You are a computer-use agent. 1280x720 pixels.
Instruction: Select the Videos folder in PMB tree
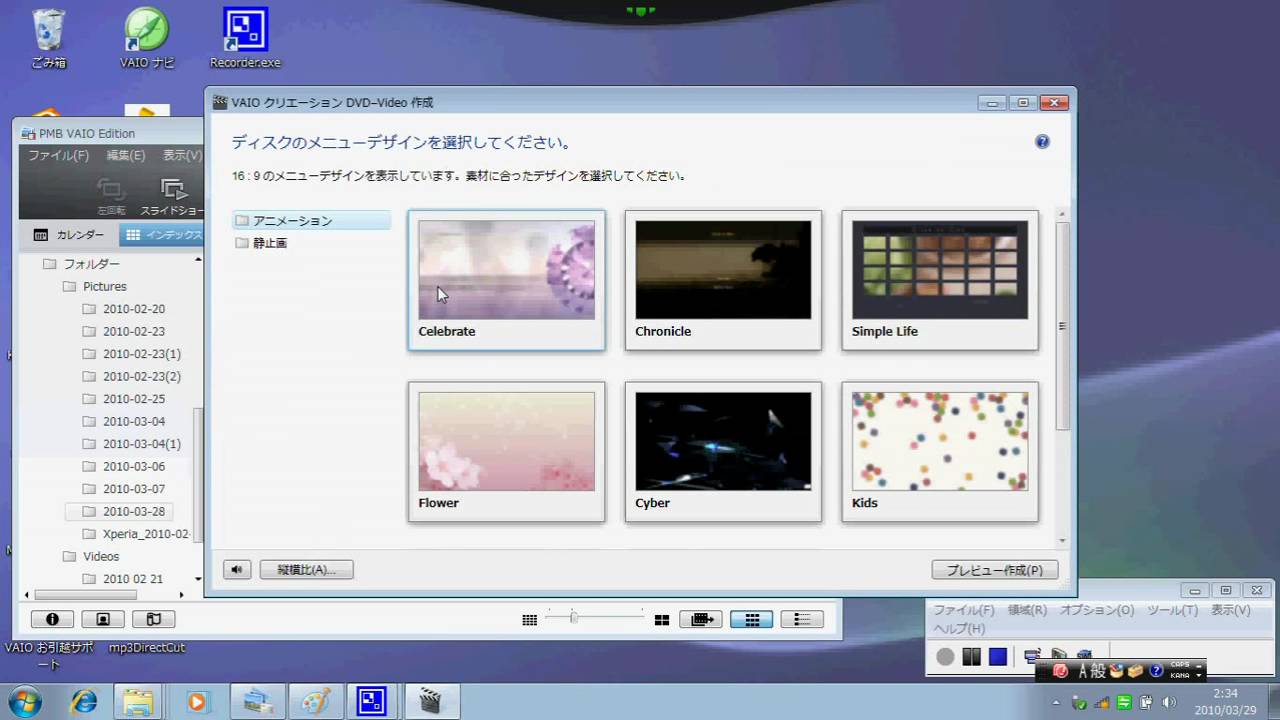tap(91, 557)
